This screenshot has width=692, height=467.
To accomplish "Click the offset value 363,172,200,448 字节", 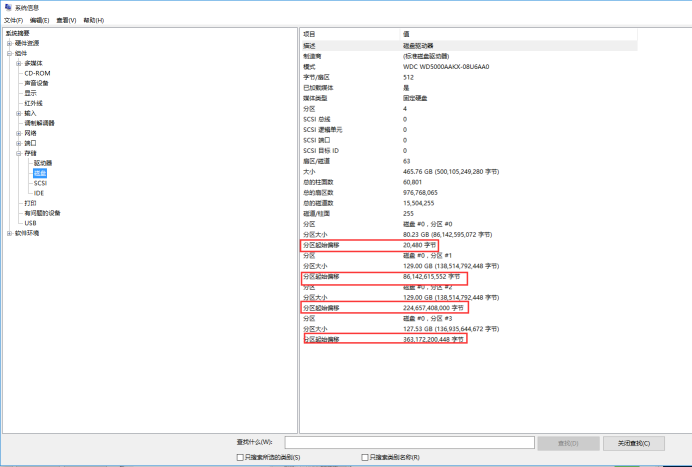I will [x=433, y=339].
